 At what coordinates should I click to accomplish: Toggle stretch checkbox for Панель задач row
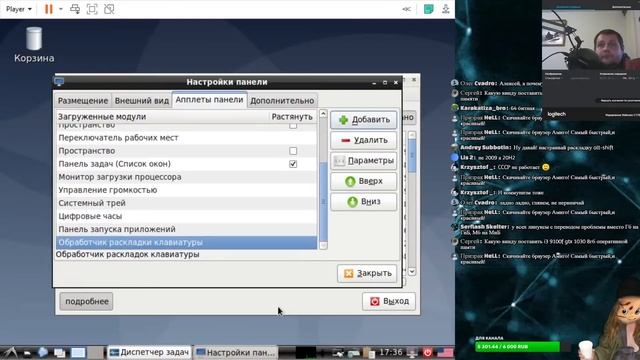click(293, 164)
